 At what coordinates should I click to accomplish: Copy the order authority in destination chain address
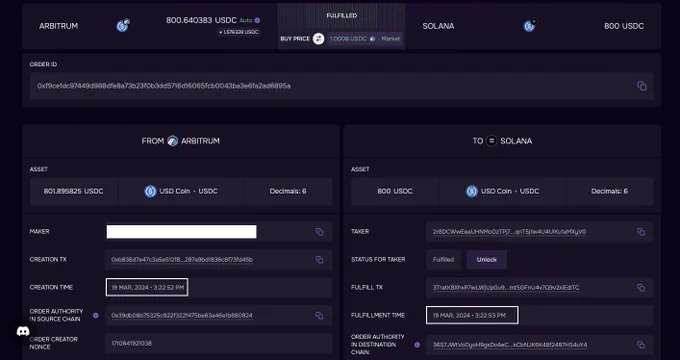point(641,345)
